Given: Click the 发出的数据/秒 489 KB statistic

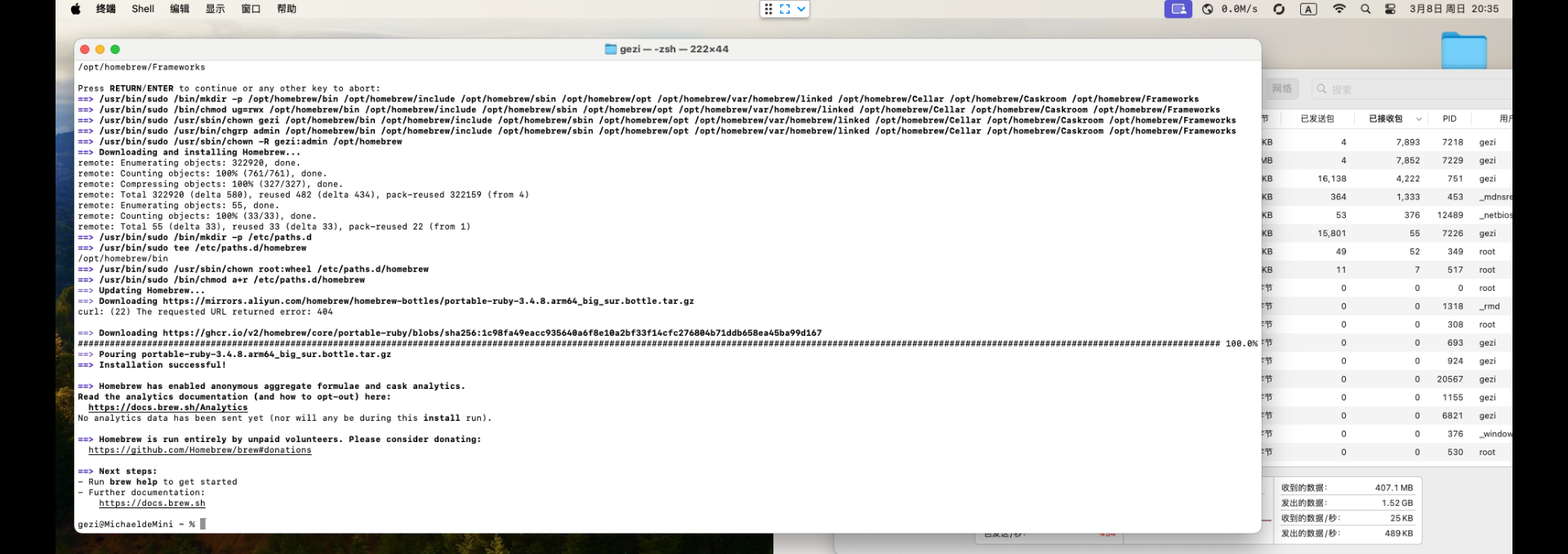Looking at the screenshot, I should pos(1347,533).
